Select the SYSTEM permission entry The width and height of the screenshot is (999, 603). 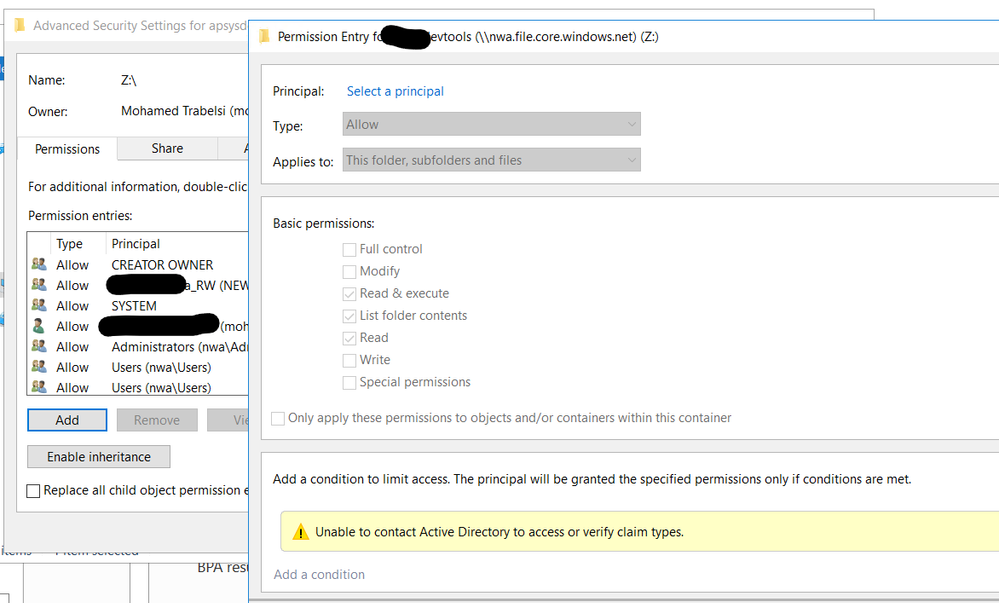(x=138, y=305)
